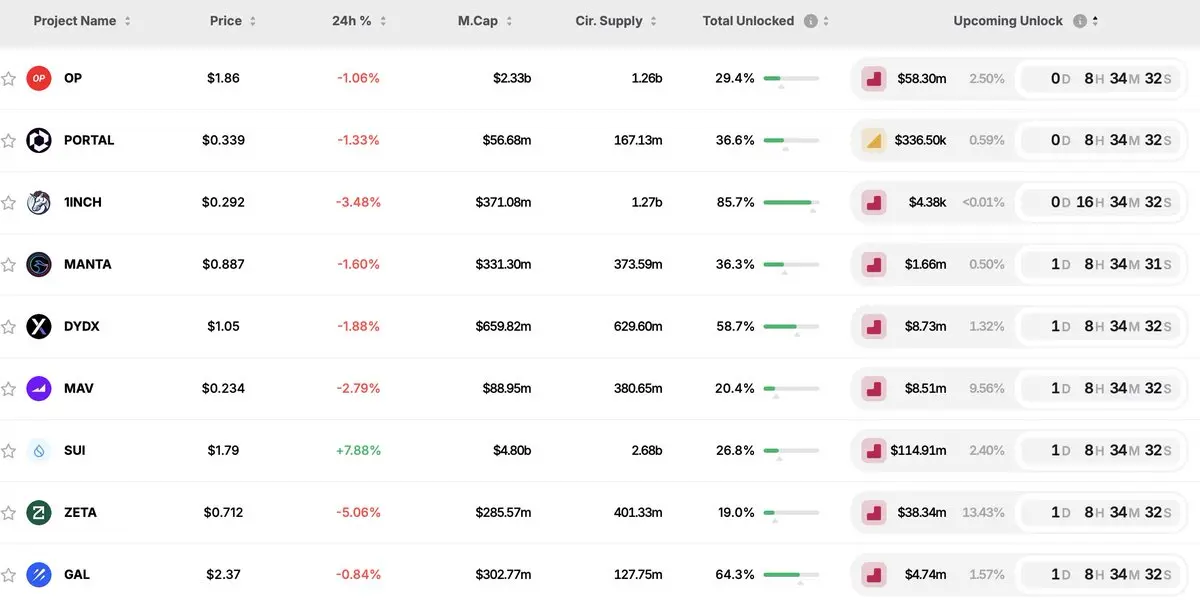Click the orange unlock icon in PORTAL row
The height and width of the screenshot is (600, 1200).
click(874, 140)
